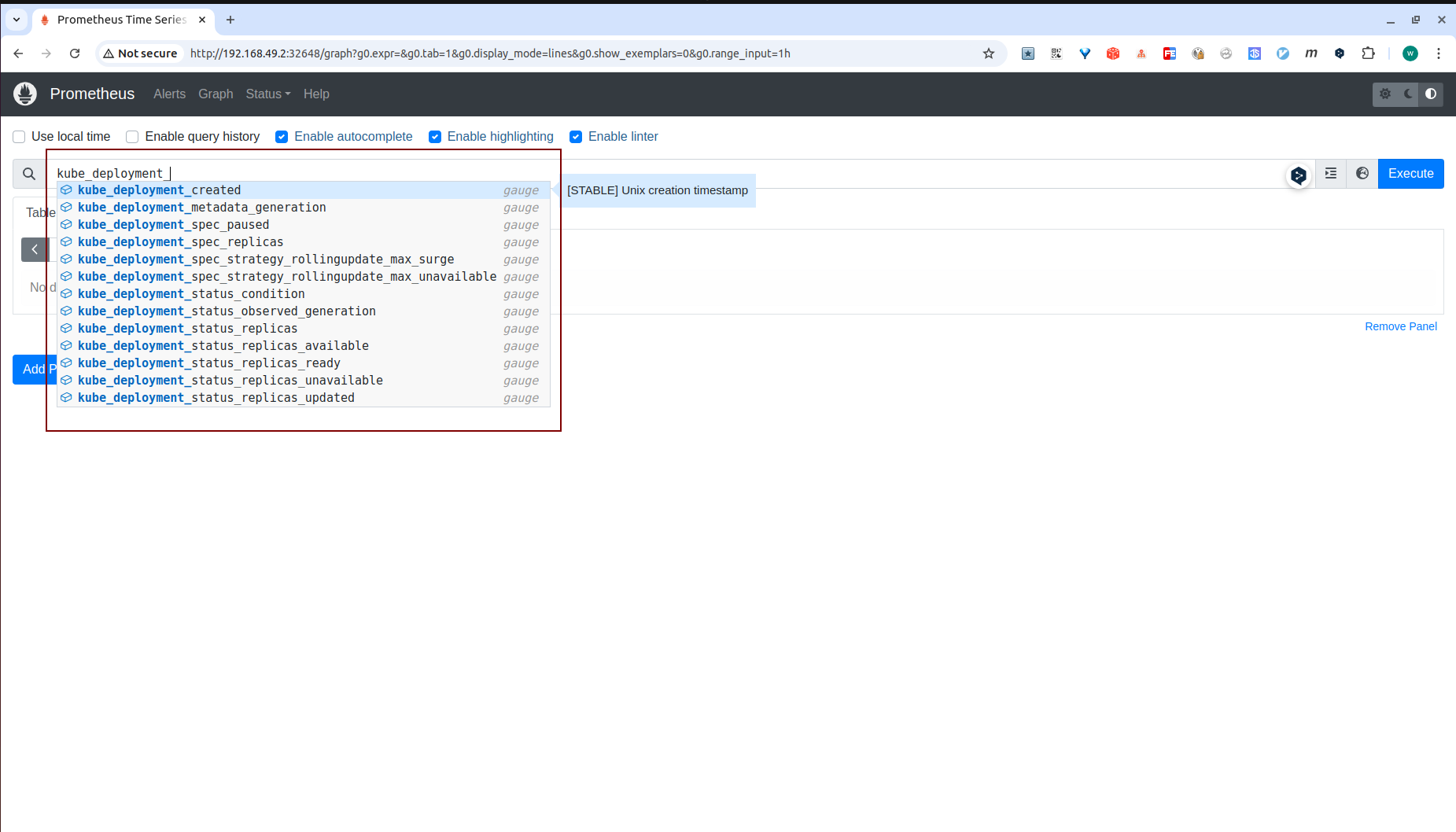
Task: Expand the Status dropdown menu
Action: [267, 94]
